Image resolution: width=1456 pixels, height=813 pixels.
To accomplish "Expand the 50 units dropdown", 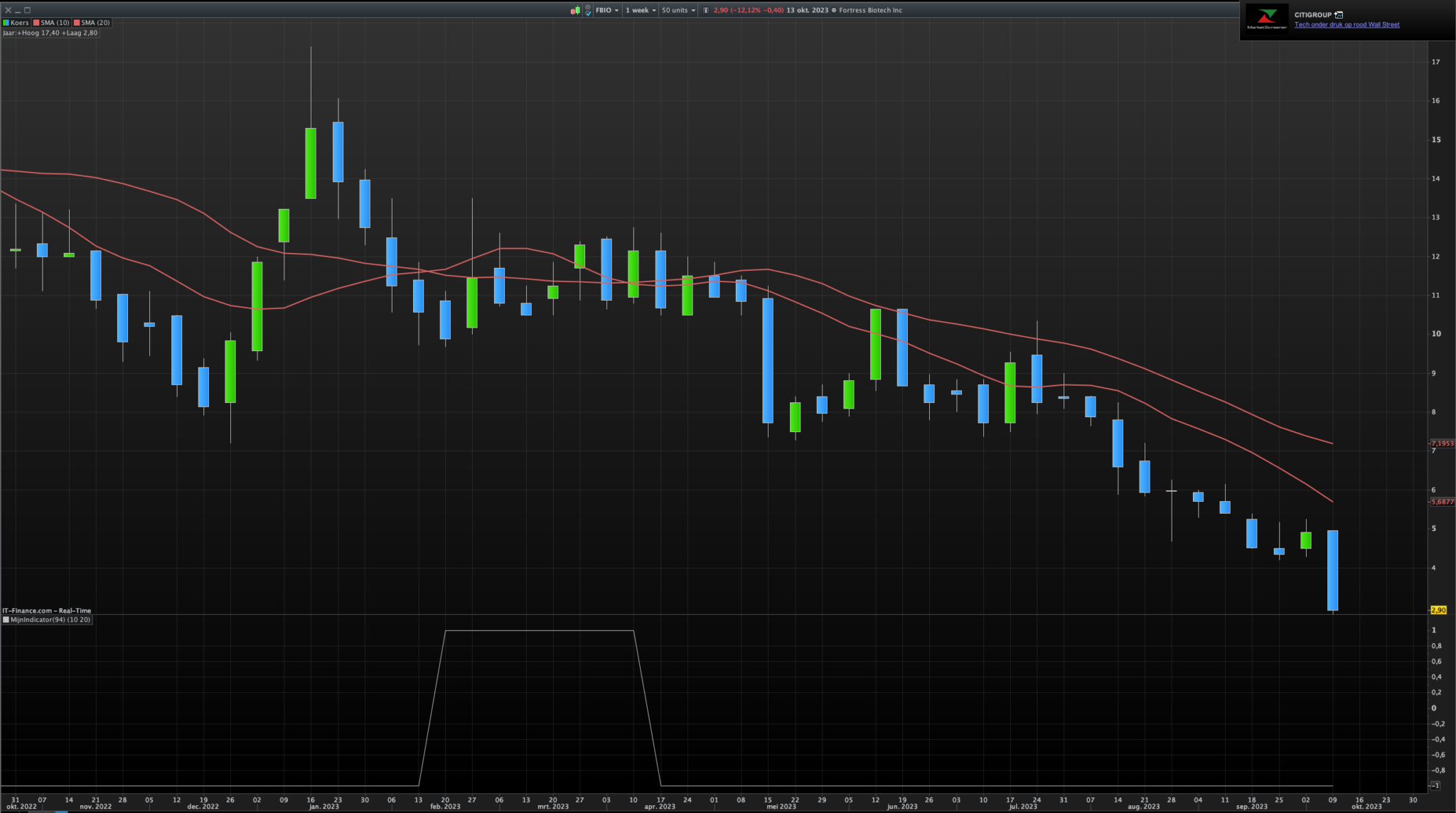I will pos(678,11).
